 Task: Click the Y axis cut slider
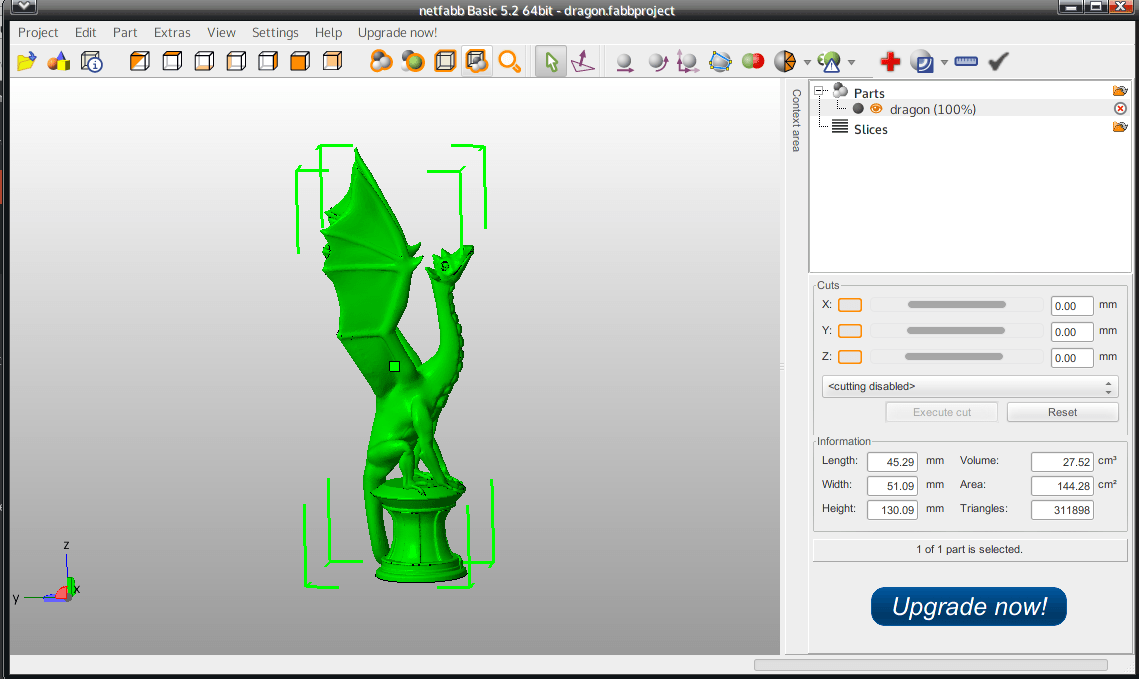(x=955, y=330)
